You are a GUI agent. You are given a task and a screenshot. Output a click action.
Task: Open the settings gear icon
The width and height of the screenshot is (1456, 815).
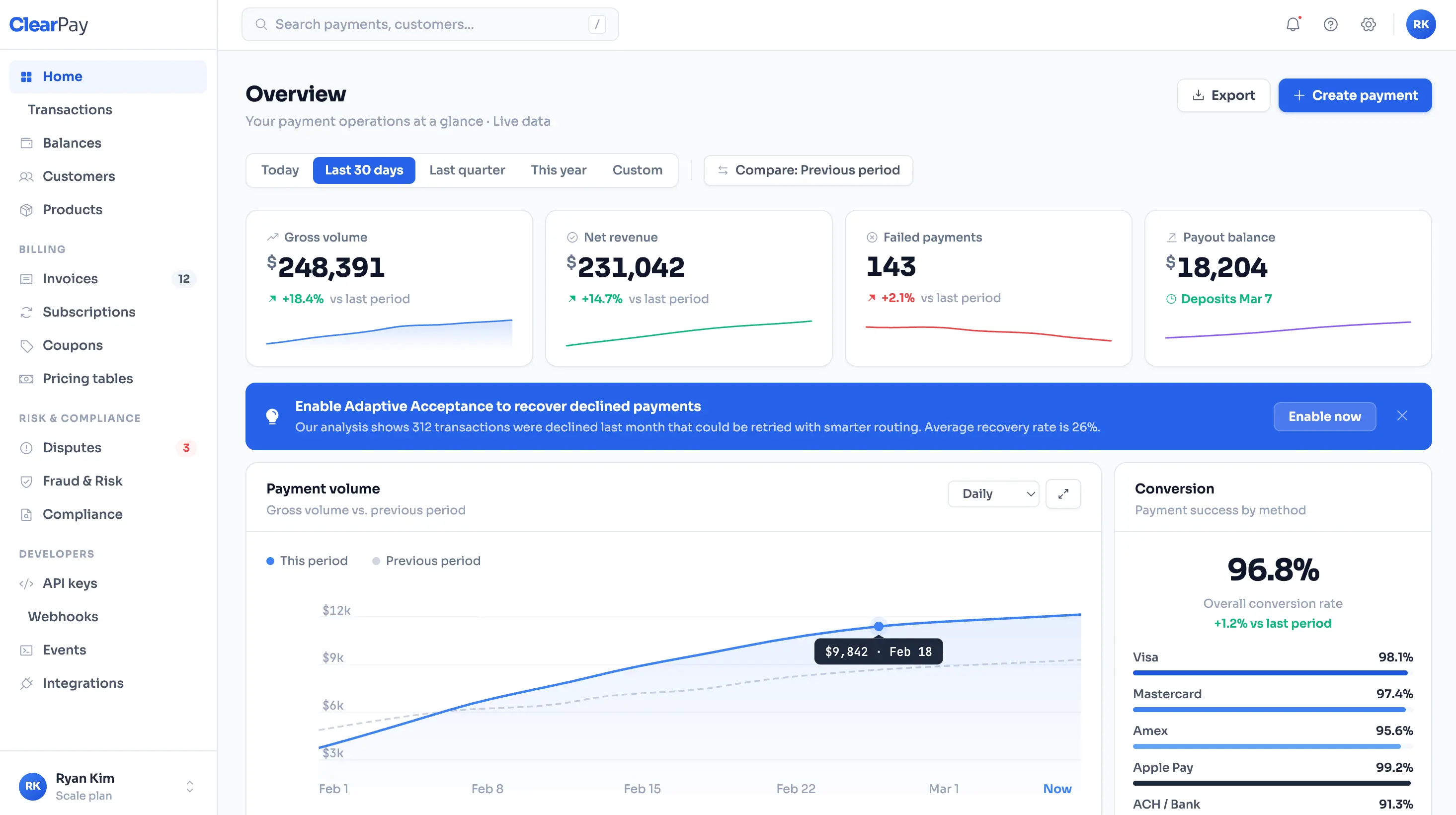click(1368, 24)
